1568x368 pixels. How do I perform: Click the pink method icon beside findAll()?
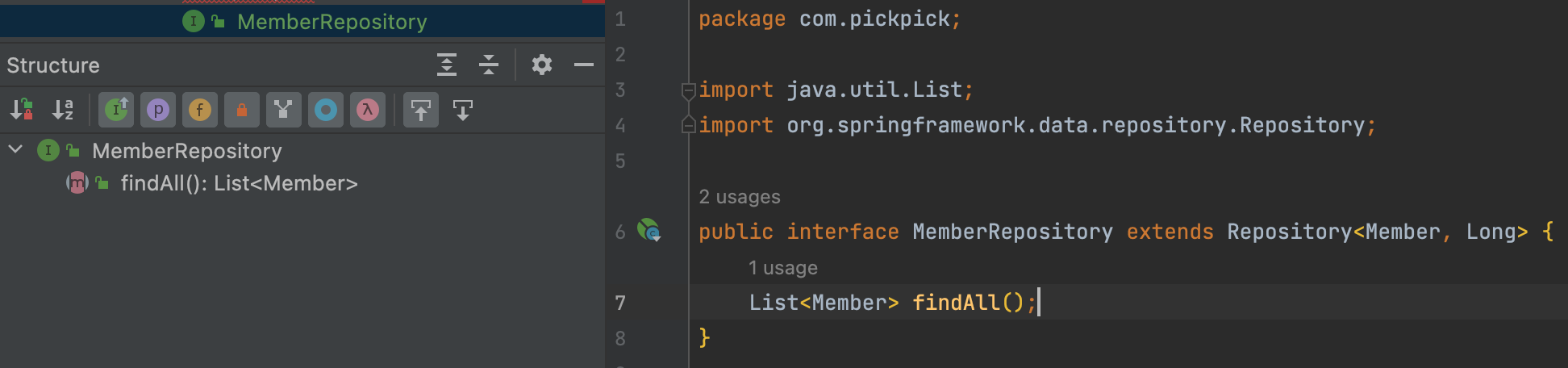coord(77,183)
